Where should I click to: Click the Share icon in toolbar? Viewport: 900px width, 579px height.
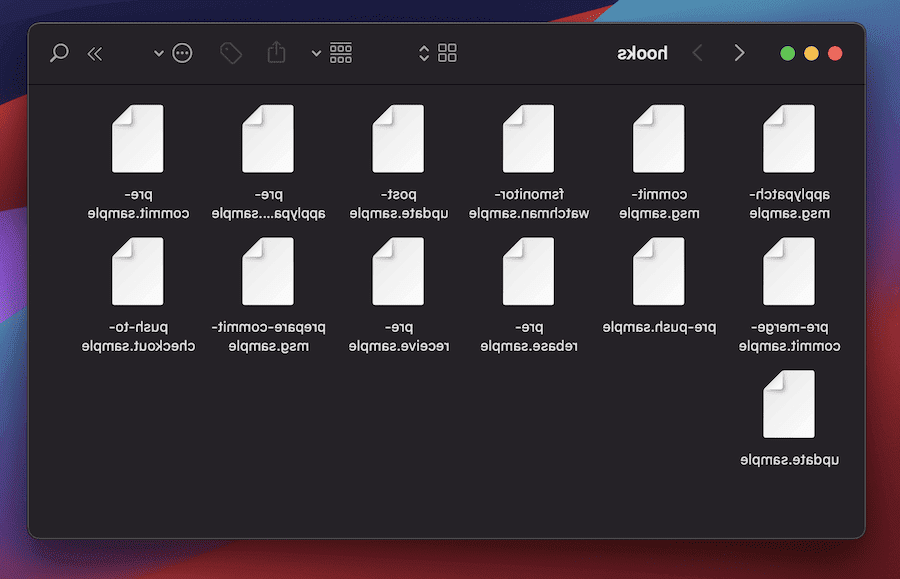276,53
